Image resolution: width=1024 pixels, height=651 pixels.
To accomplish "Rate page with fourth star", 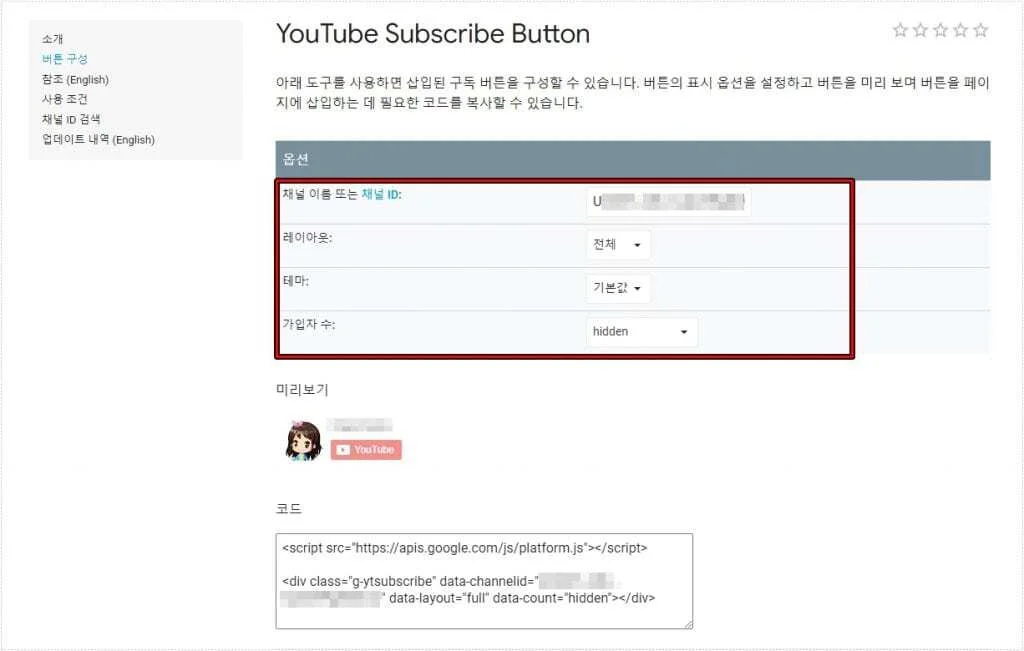I will 961,30.
